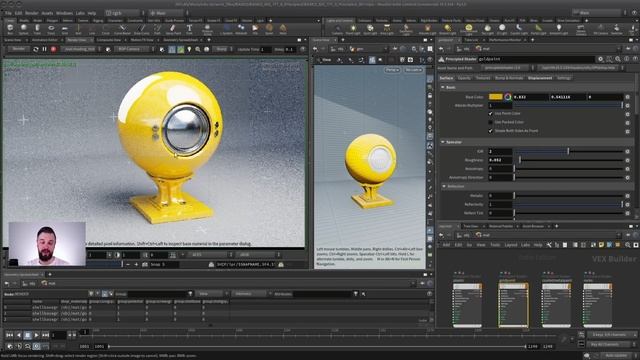The width and height of the screenshot is (640, 360).
Task: Click the yellow Base Color swatch
Action: (x=496, y=97)
